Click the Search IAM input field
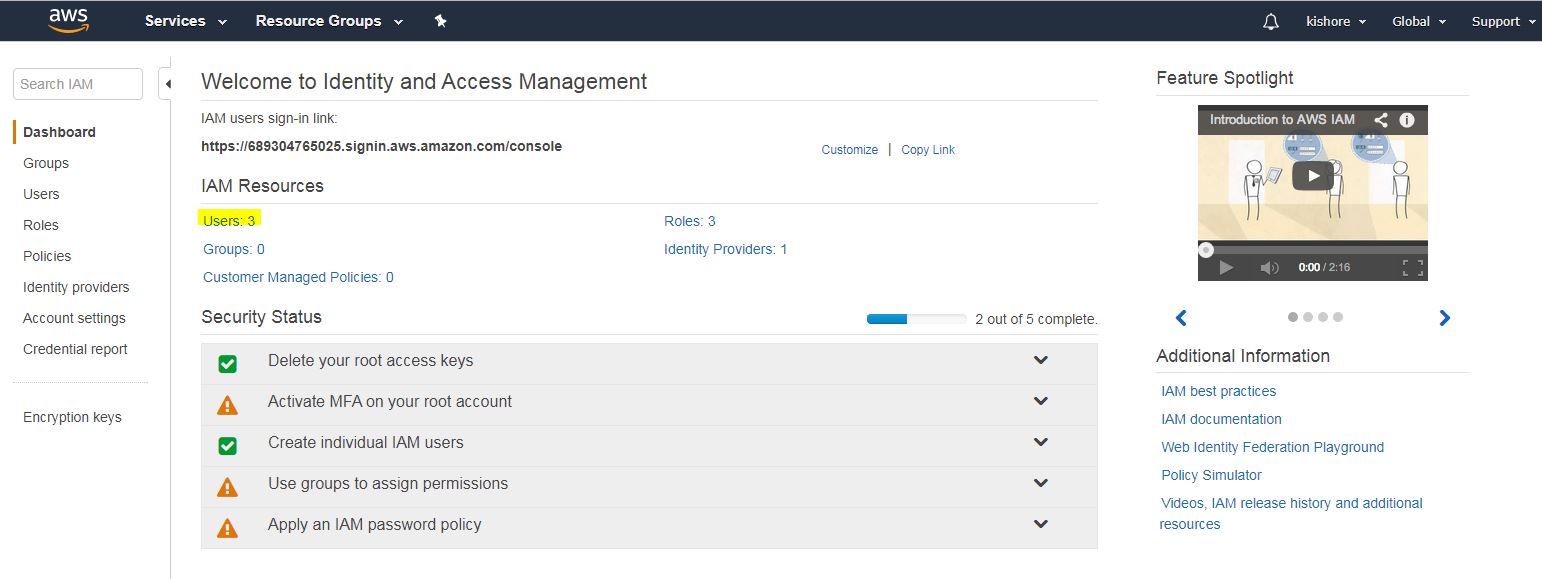 (77, 84)
